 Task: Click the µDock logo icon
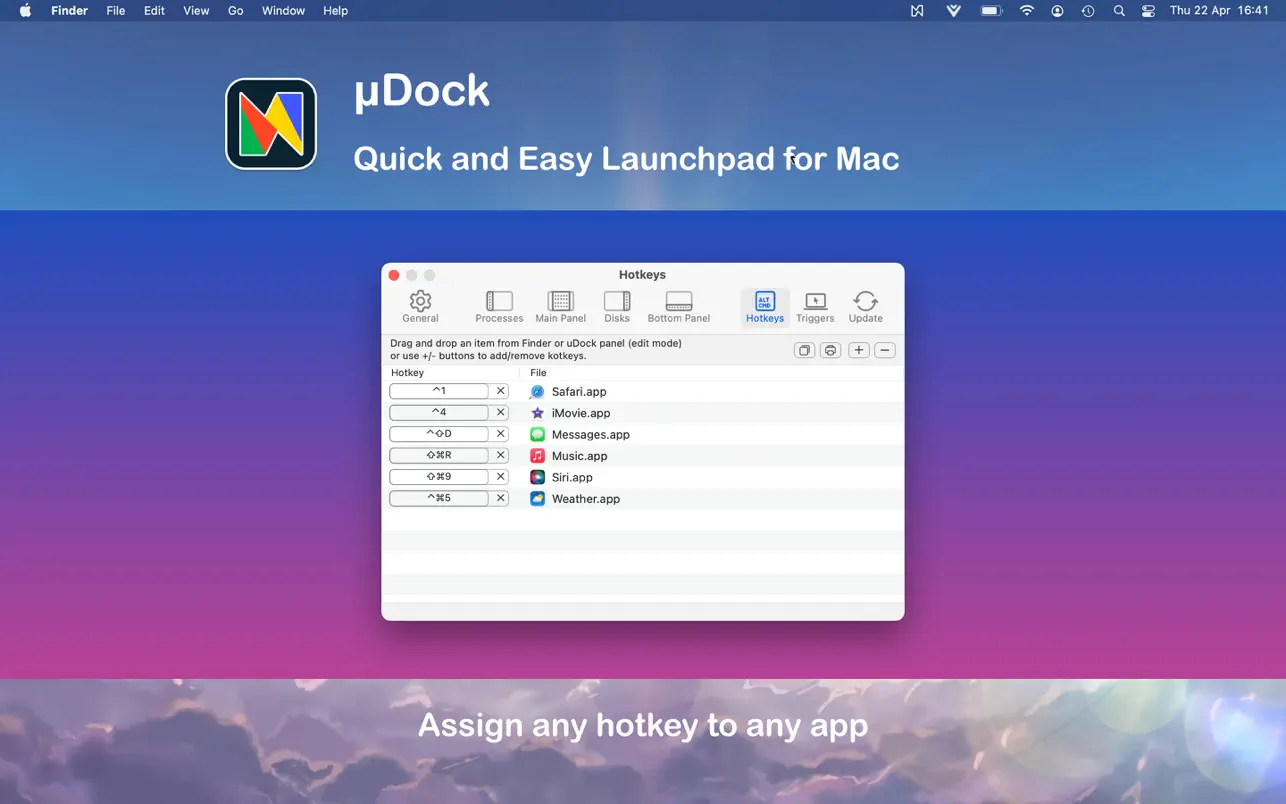pos(271,124)
